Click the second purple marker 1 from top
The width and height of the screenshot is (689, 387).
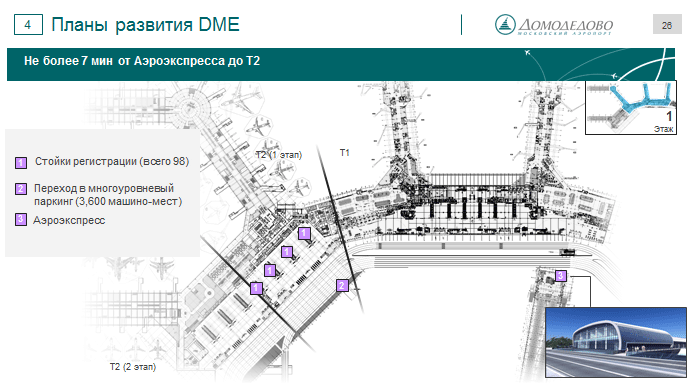click(x=287, y=252)
